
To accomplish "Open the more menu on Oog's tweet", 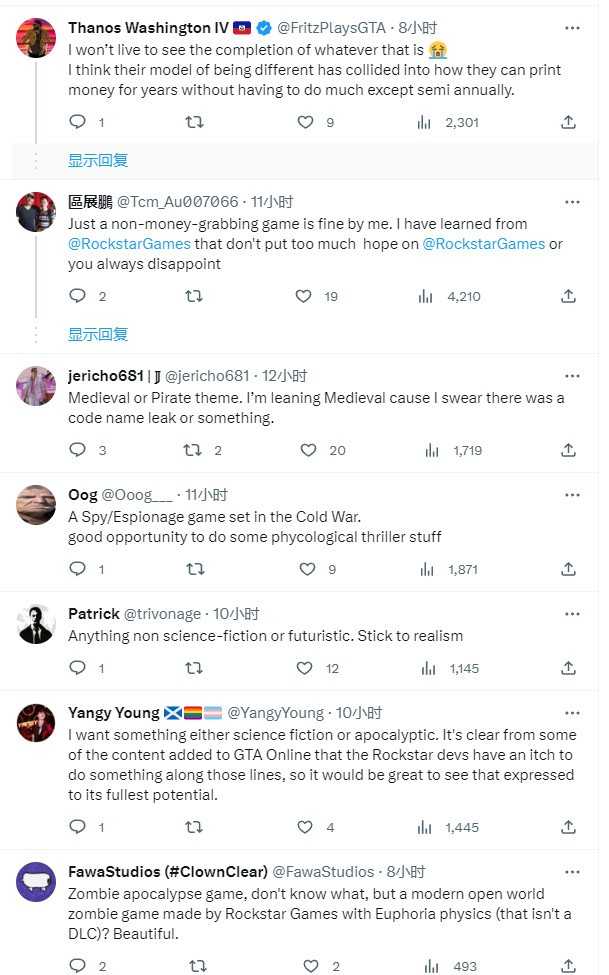I will (x=571, y=494).
